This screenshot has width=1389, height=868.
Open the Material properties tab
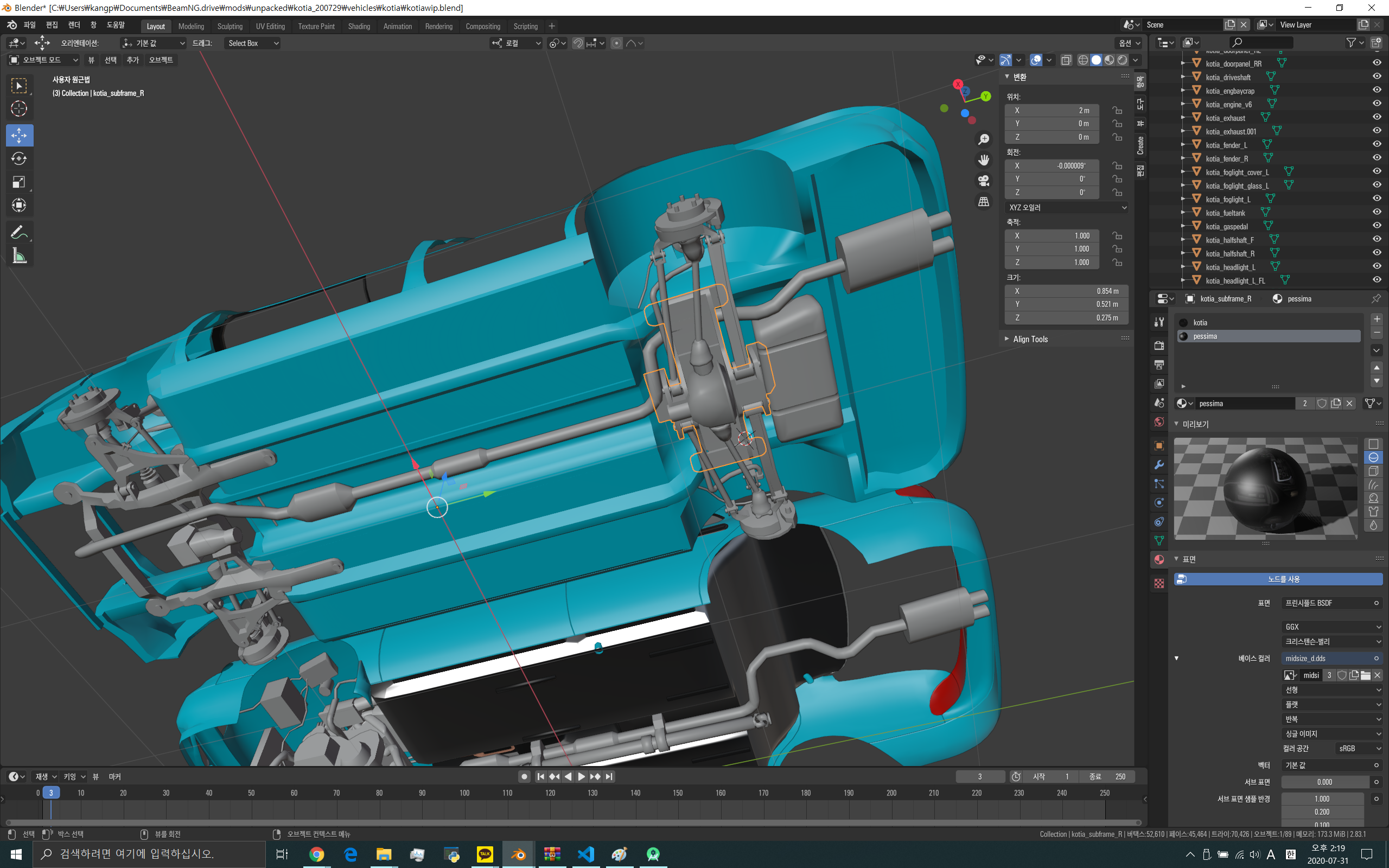click(x=1159, y=560)
